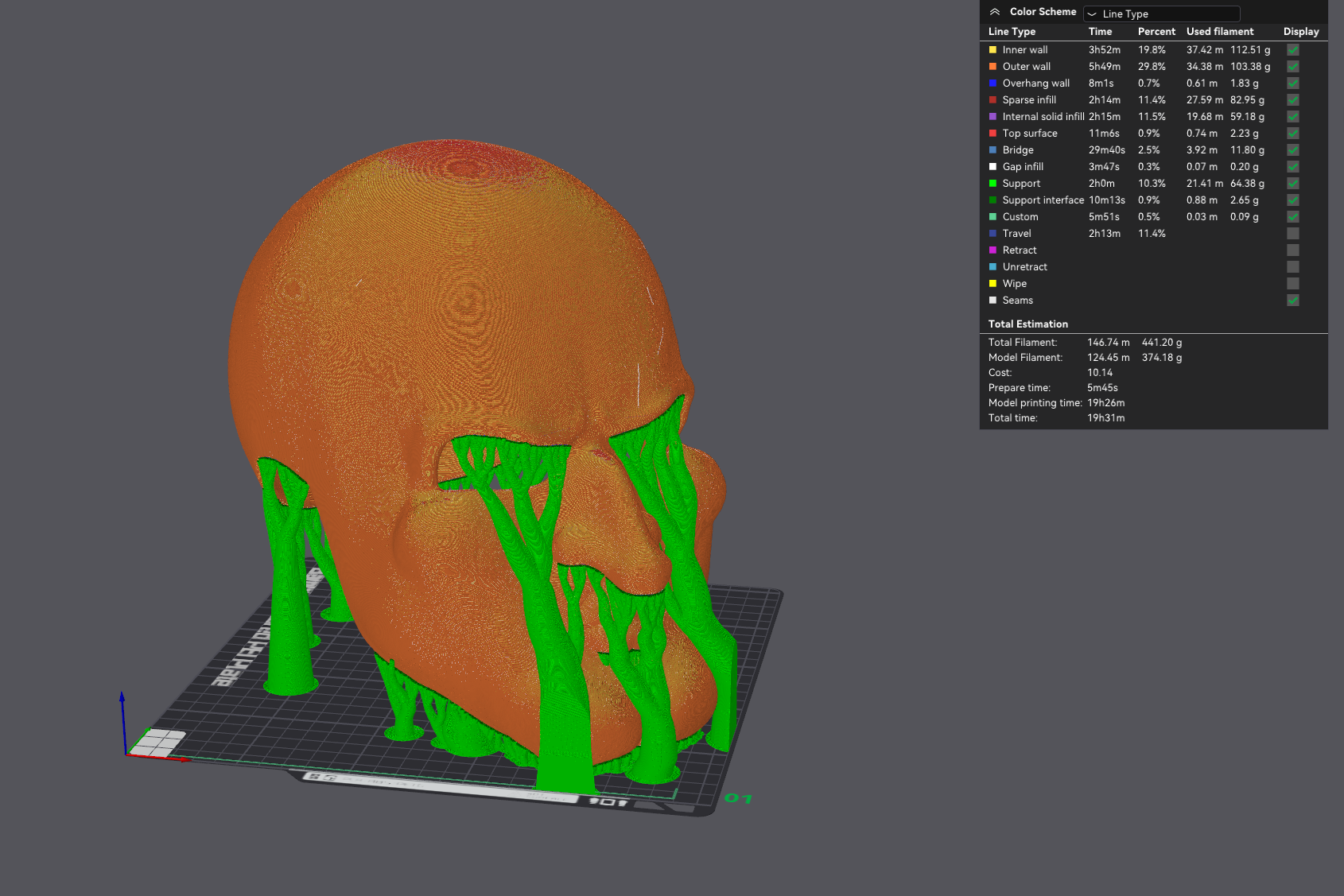Click the Outer wall orange line type icon
1344x896 pixels.
pyautogui.click(x=992, y=66)
